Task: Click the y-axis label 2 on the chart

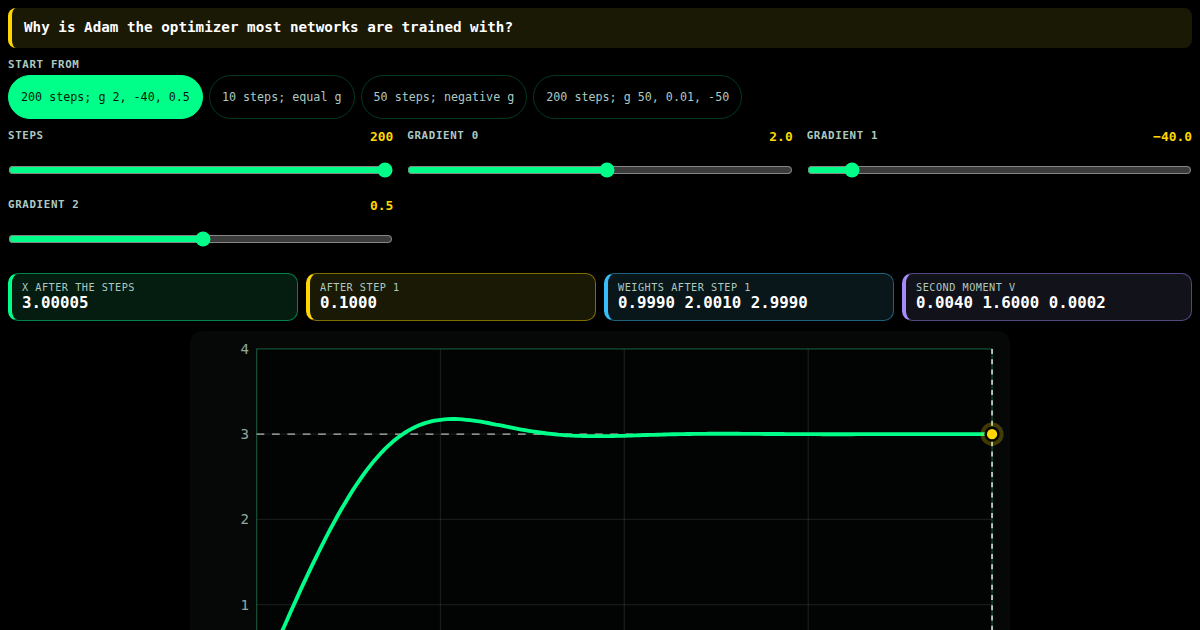Action: pyautogui.click(x=244, y=519)
